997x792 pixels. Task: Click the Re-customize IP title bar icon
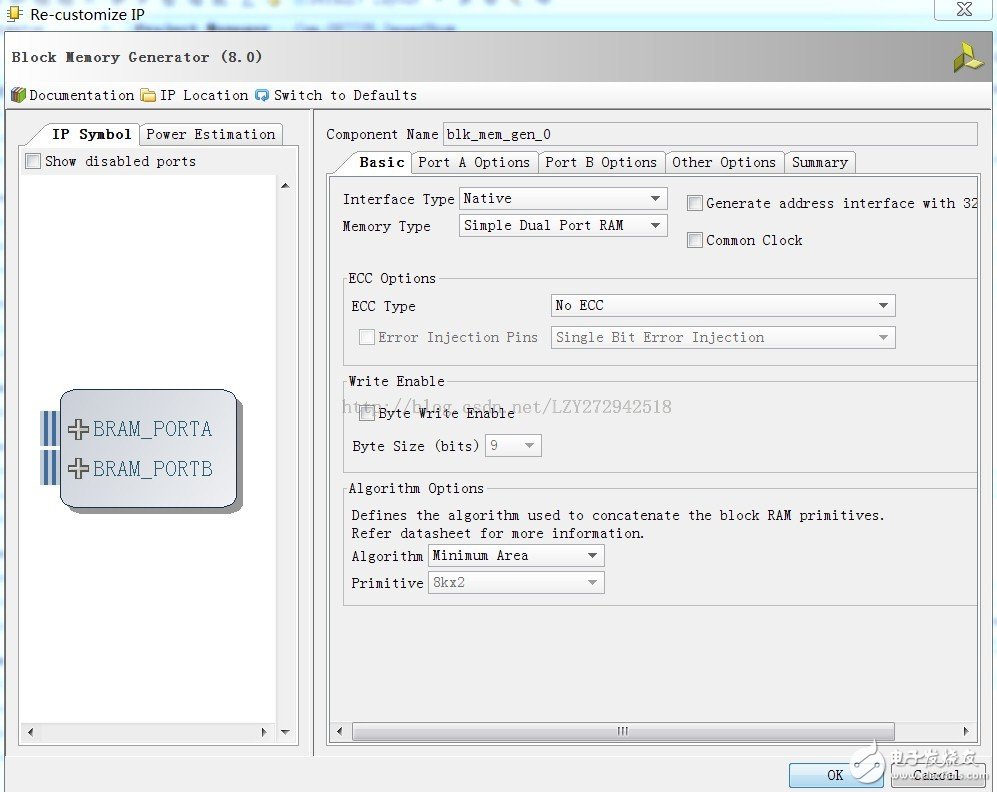coord(14,14)
